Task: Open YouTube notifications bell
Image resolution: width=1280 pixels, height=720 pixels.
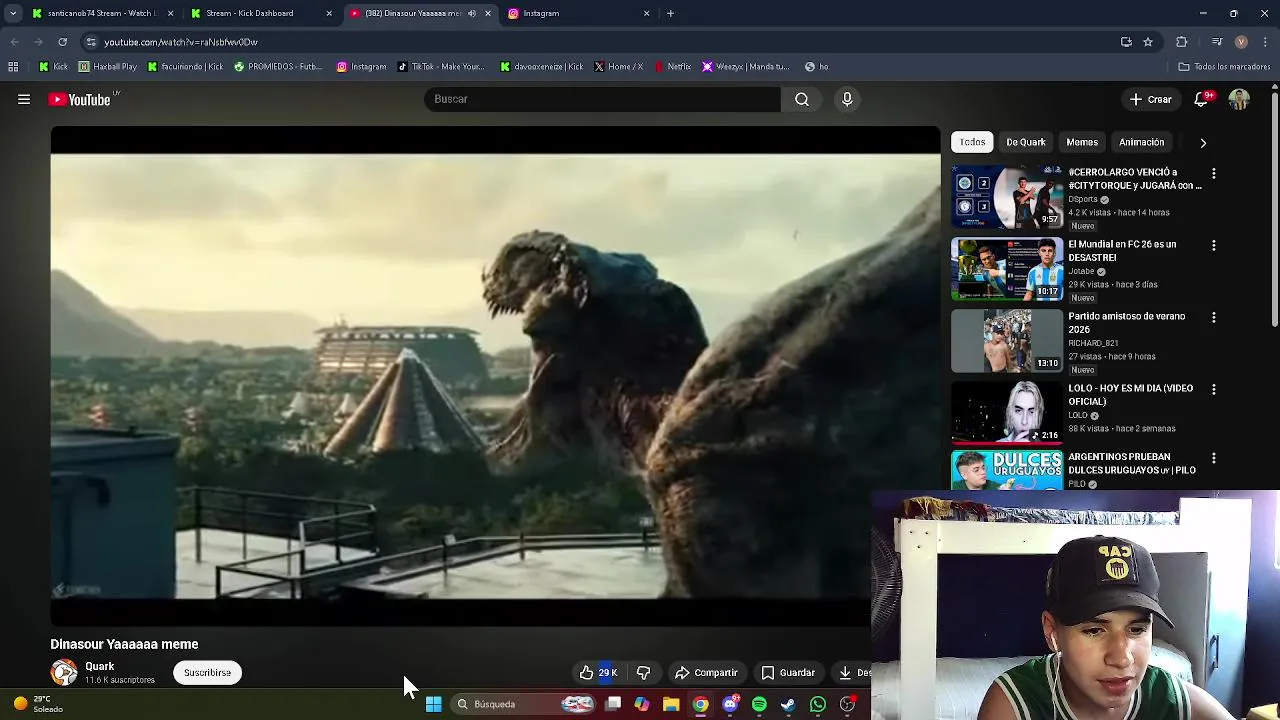Action: tap(1202, 99)
